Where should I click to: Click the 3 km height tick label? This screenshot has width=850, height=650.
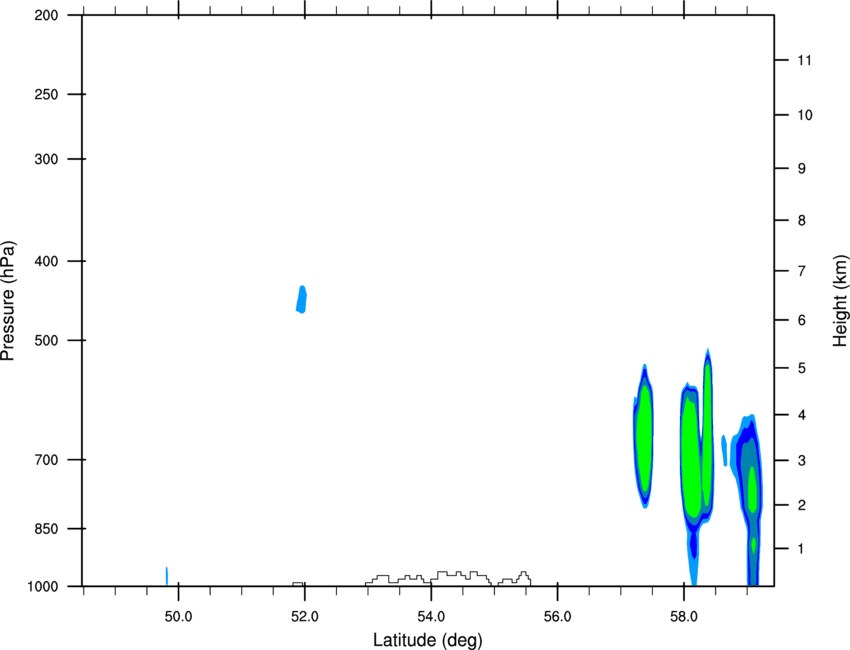tap(802, 461)
